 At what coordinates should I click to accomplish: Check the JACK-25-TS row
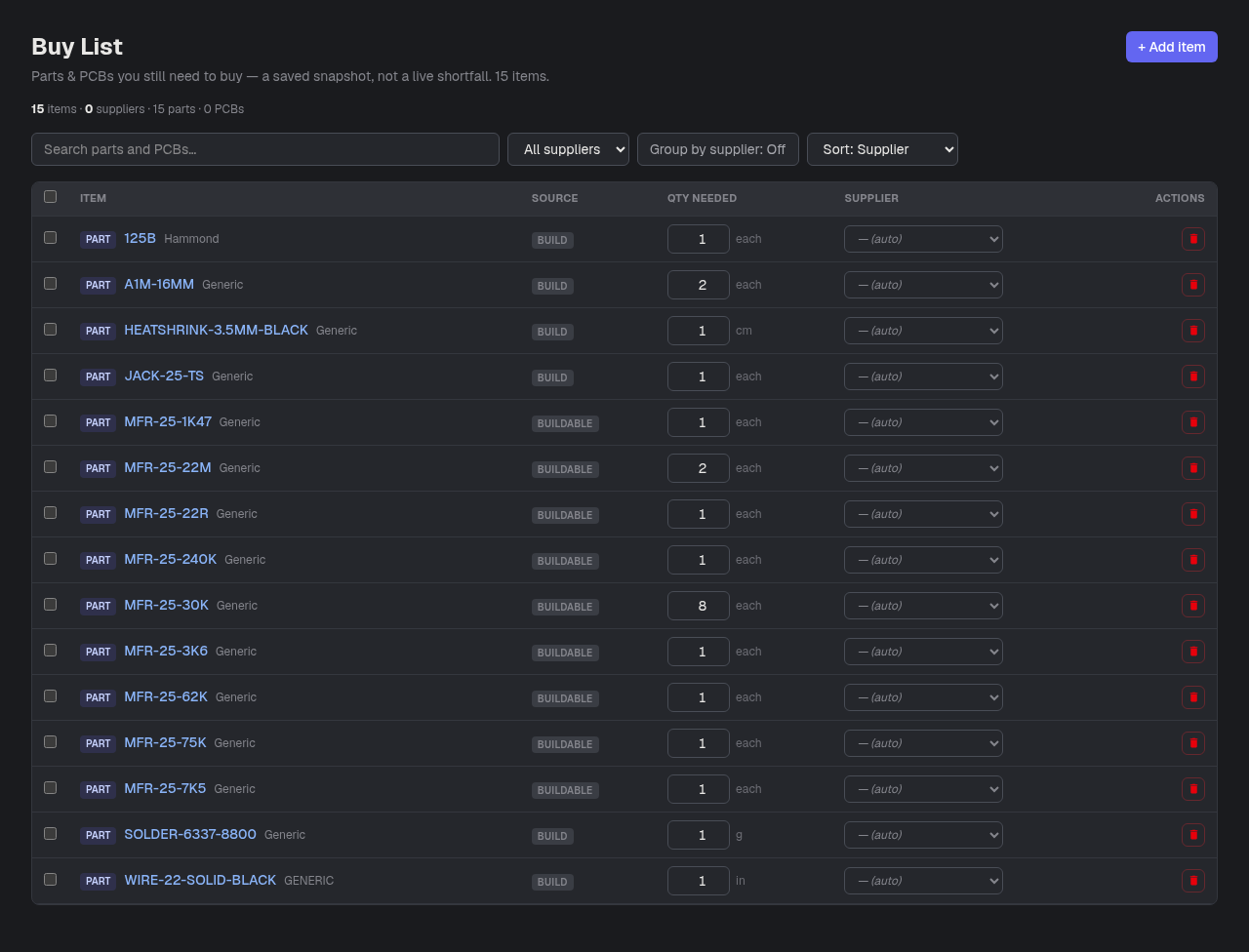pyautogui.click(x=51, y=376)
